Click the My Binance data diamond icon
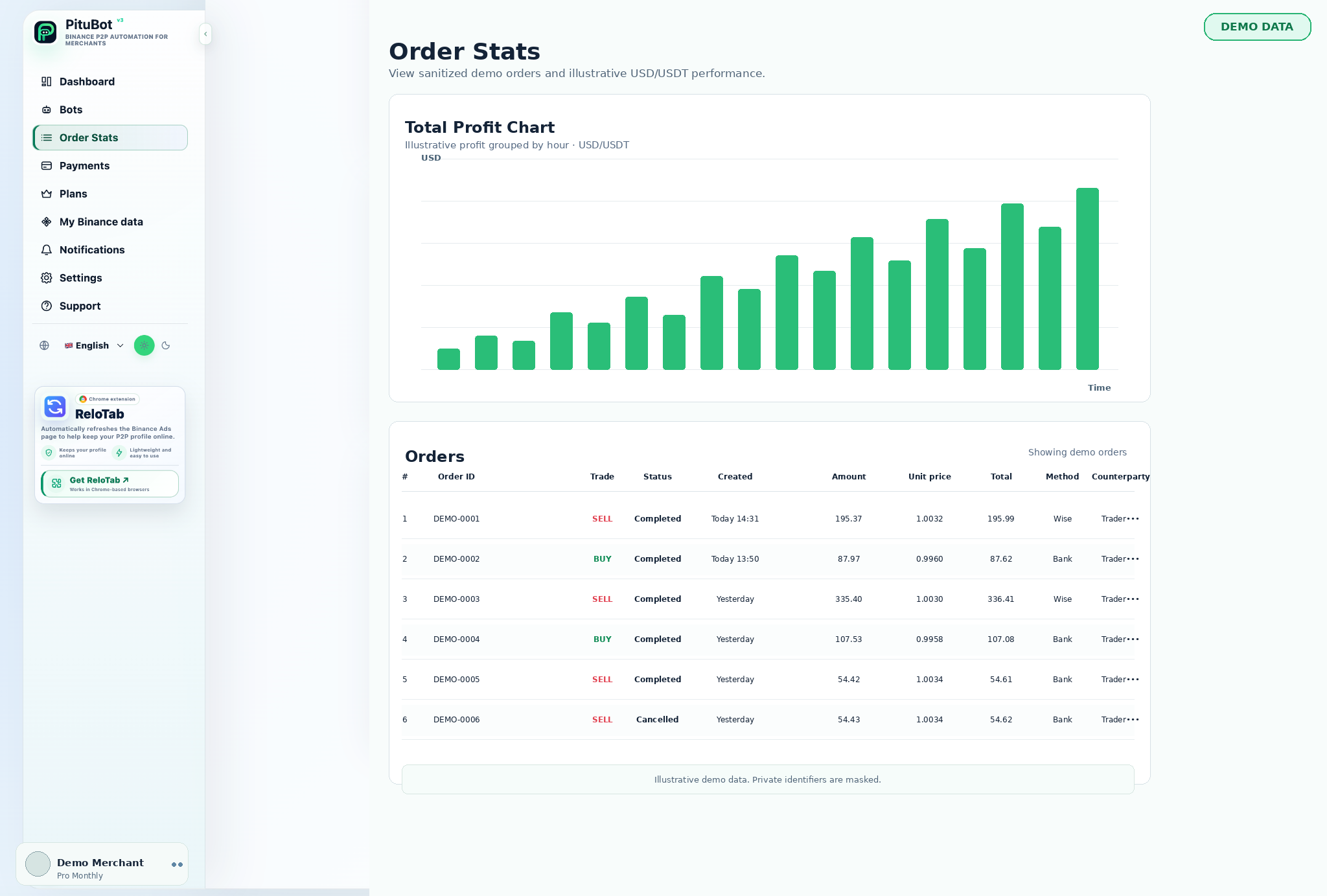Screen dimensions: 1327x896 click(47, 222)
